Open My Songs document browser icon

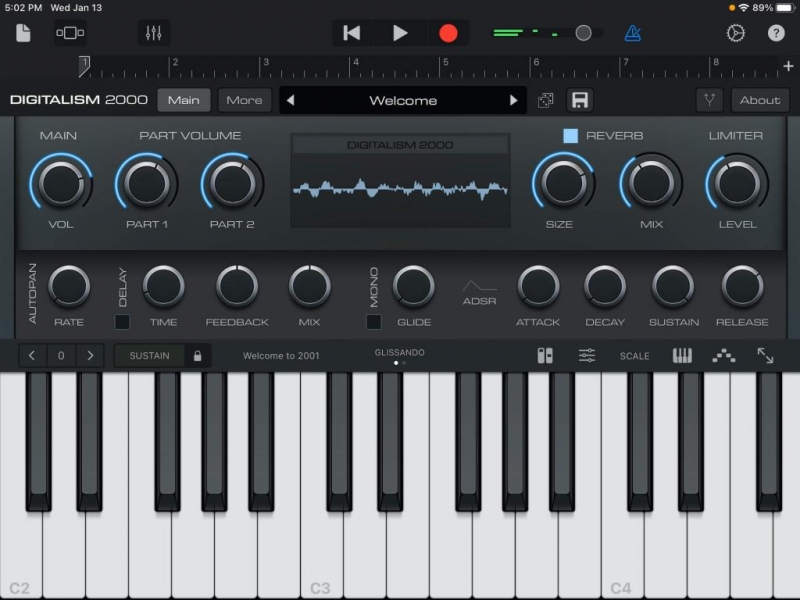coord(23,33)
